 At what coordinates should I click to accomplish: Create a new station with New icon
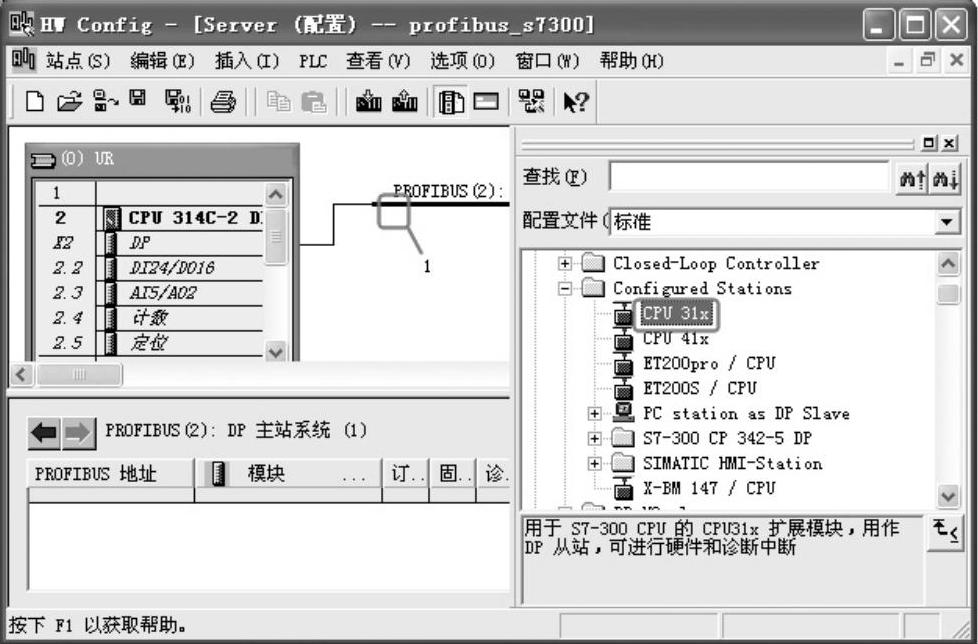34,101
